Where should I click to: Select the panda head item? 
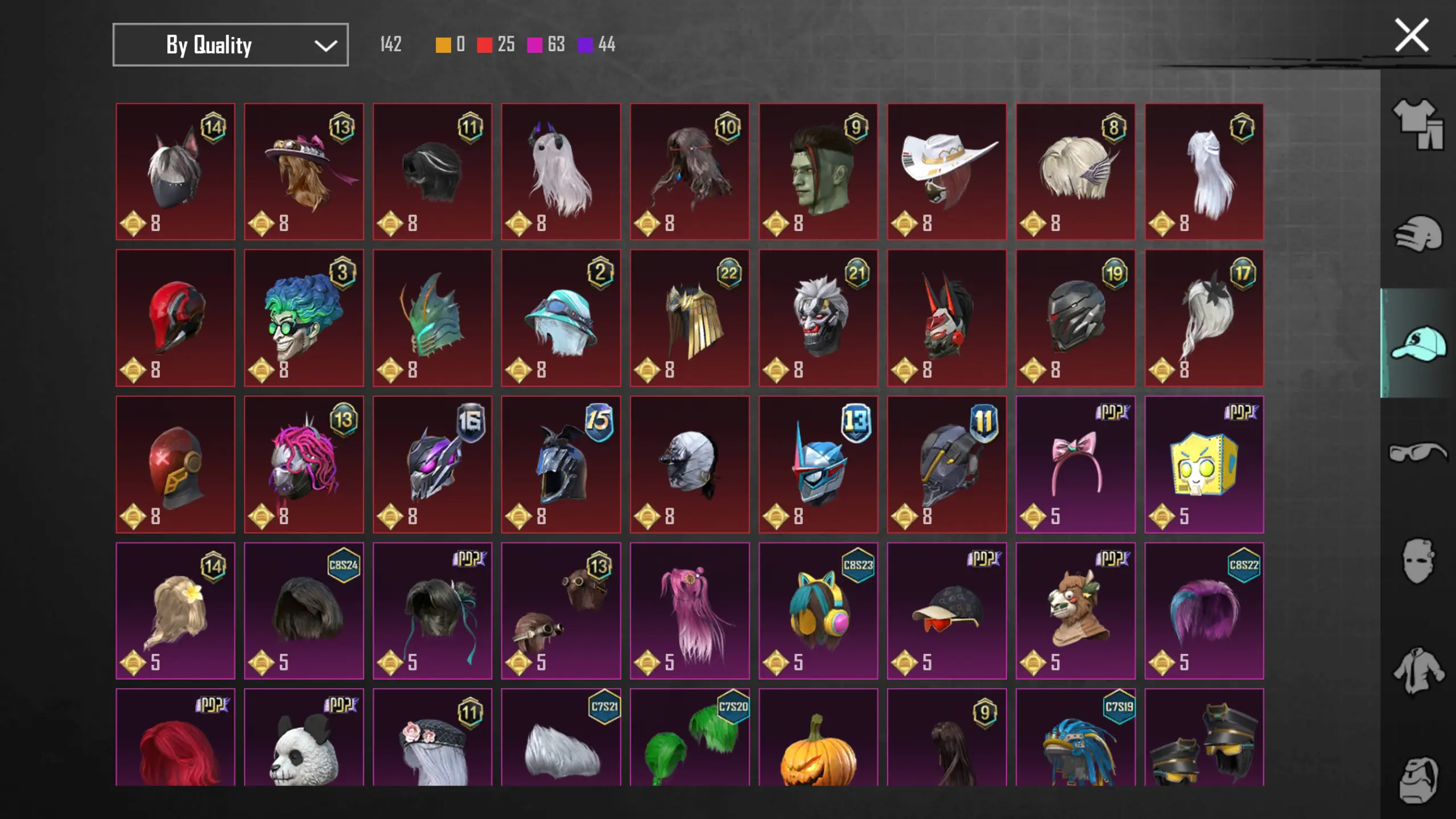click(304, 738)
